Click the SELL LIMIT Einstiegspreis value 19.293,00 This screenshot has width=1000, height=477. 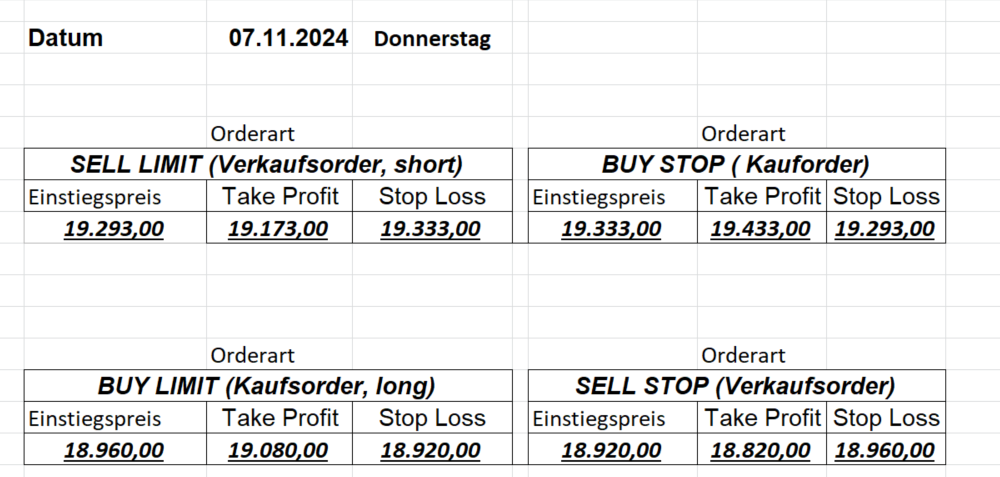pyautogui.click(x=113, y=229)
